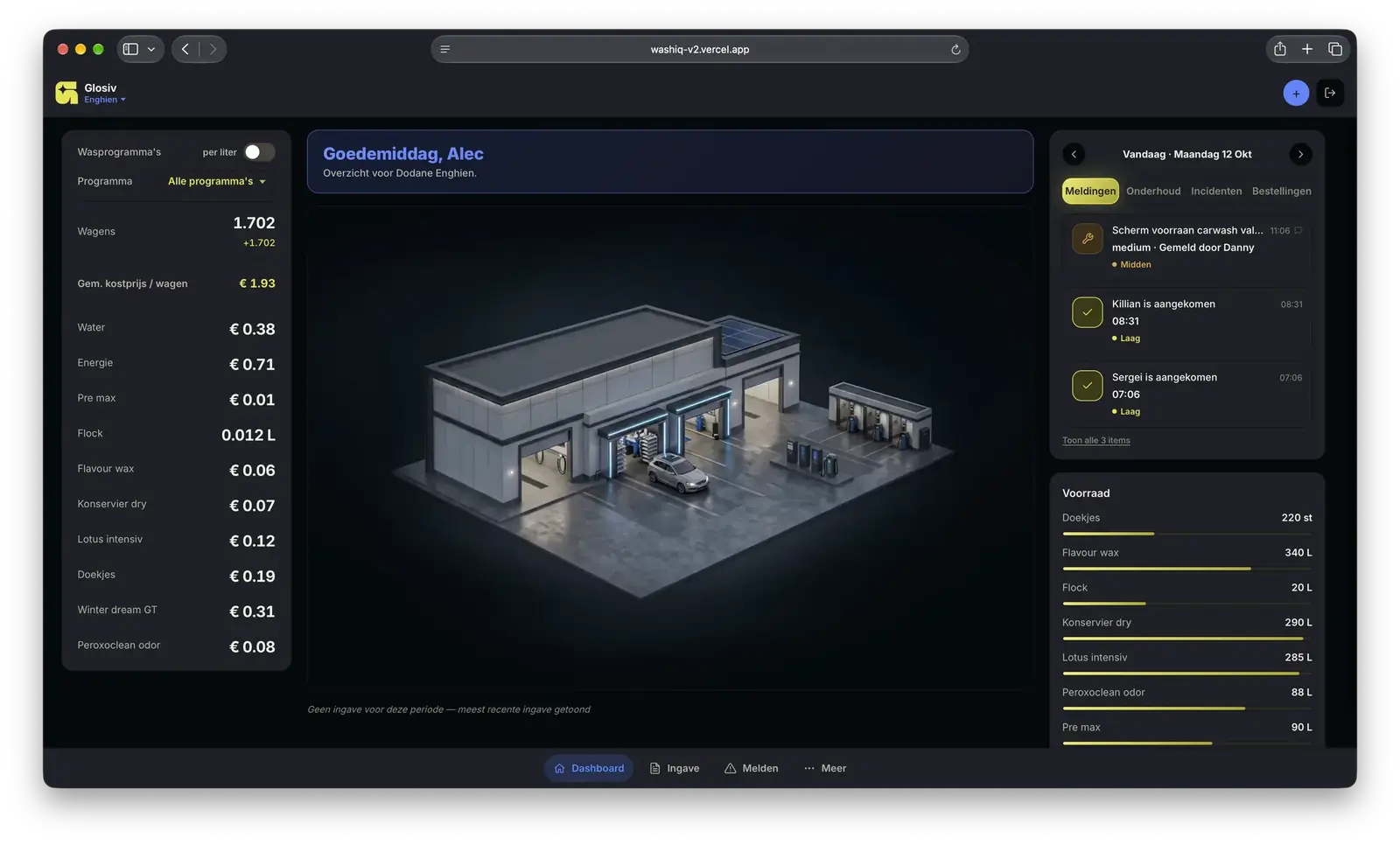Expand Safari sidebar options chevron
The height and width of the screenshot is (845, 1400).
point(151,49)
